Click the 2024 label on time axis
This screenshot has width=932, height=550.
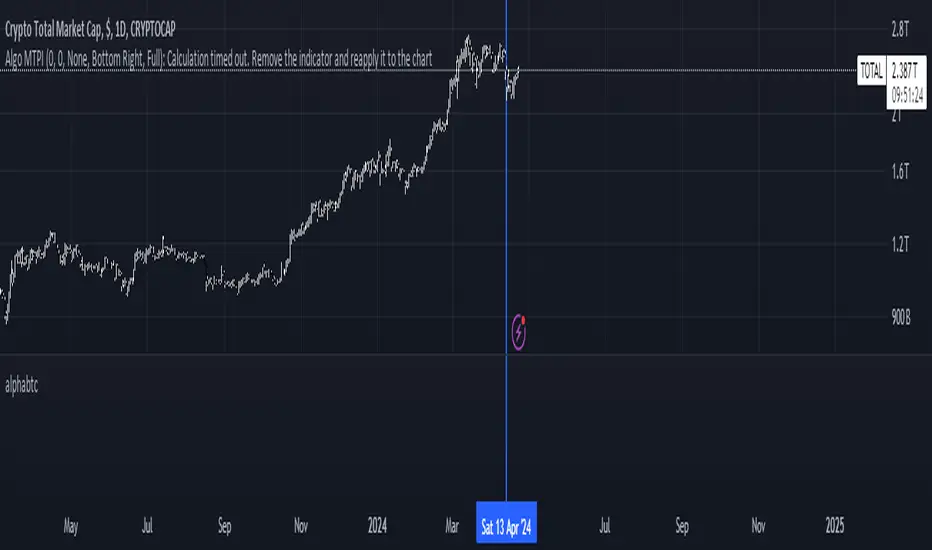(x=378, y=523)
